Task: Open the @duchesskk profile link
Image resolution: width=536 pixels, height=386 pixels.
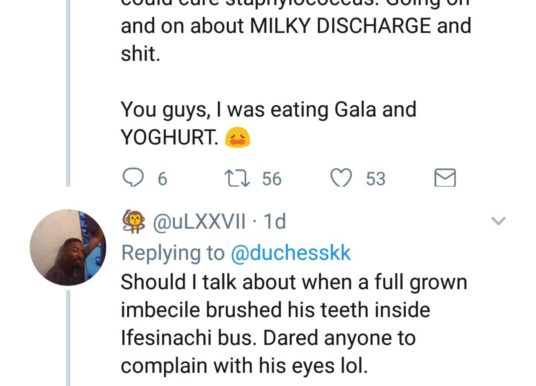Action: (x=291, y=253)
